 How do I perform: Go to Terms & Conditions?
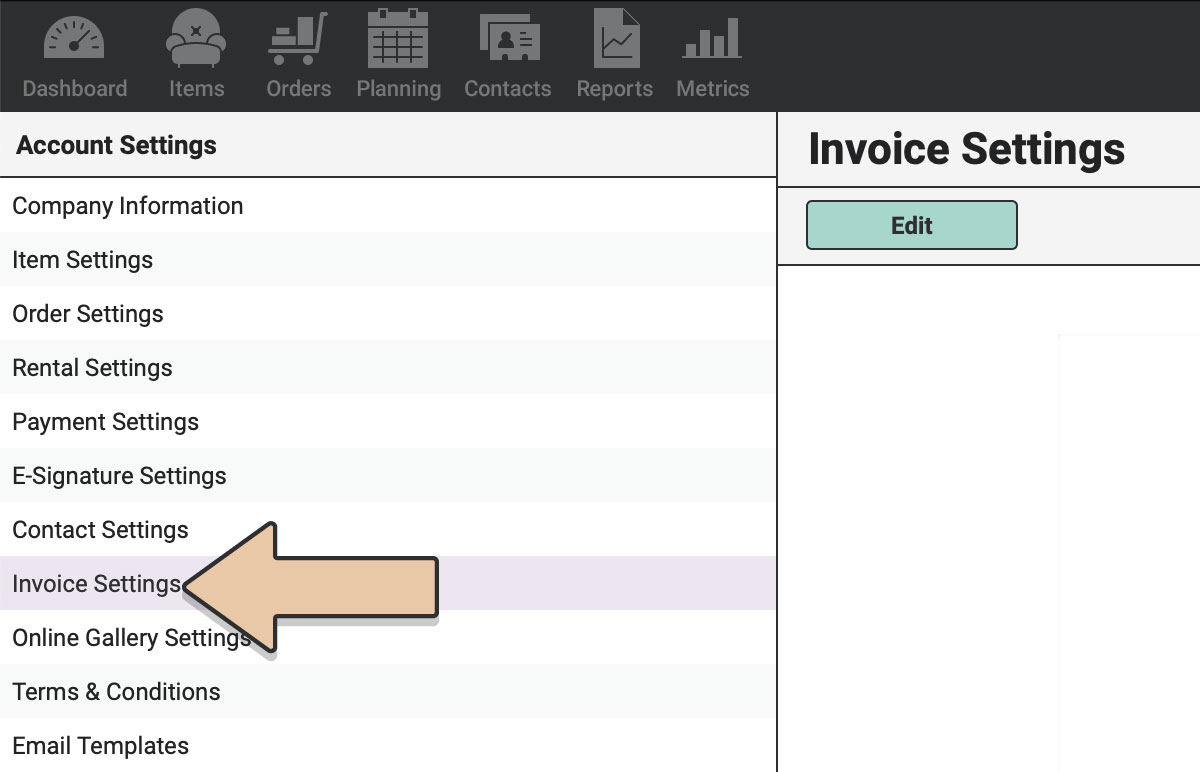388,692
